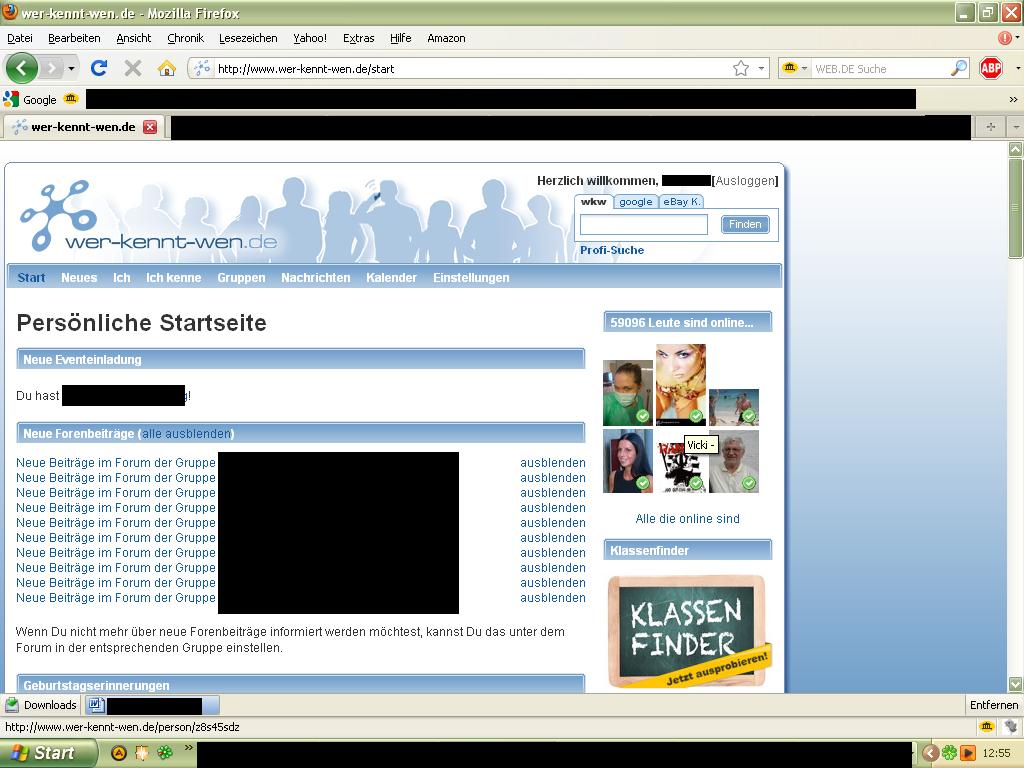Click the Finden button

click(x=745, y=225)
